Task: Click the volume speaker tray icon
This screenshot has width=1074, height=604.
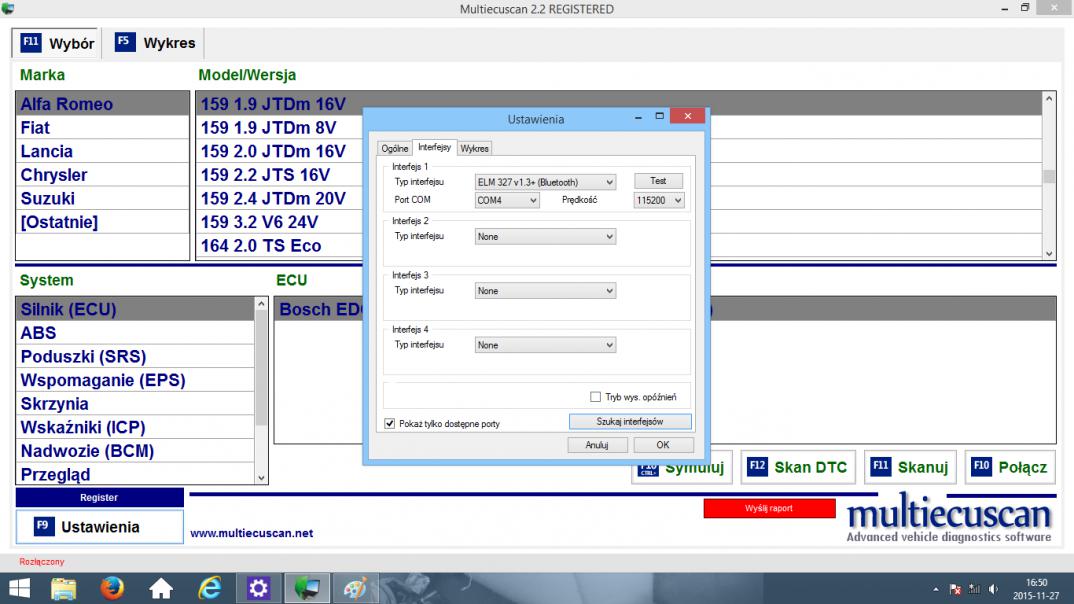Action: click(x=993, y=589)
